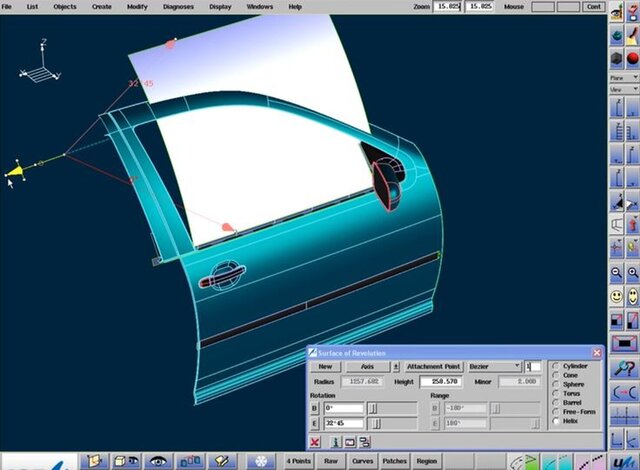
Task: Click the Region button
Action: pyautogui.click(x=427, y=461)
